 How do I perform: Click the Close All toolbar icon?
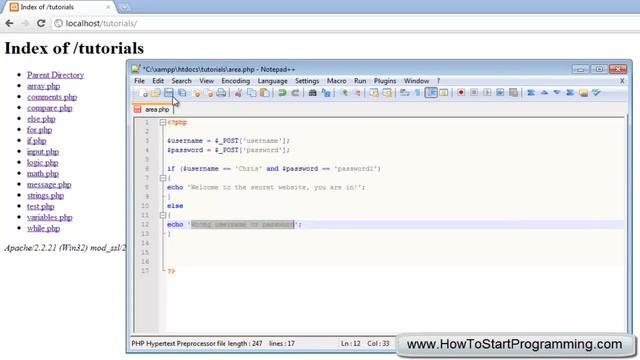209,93
